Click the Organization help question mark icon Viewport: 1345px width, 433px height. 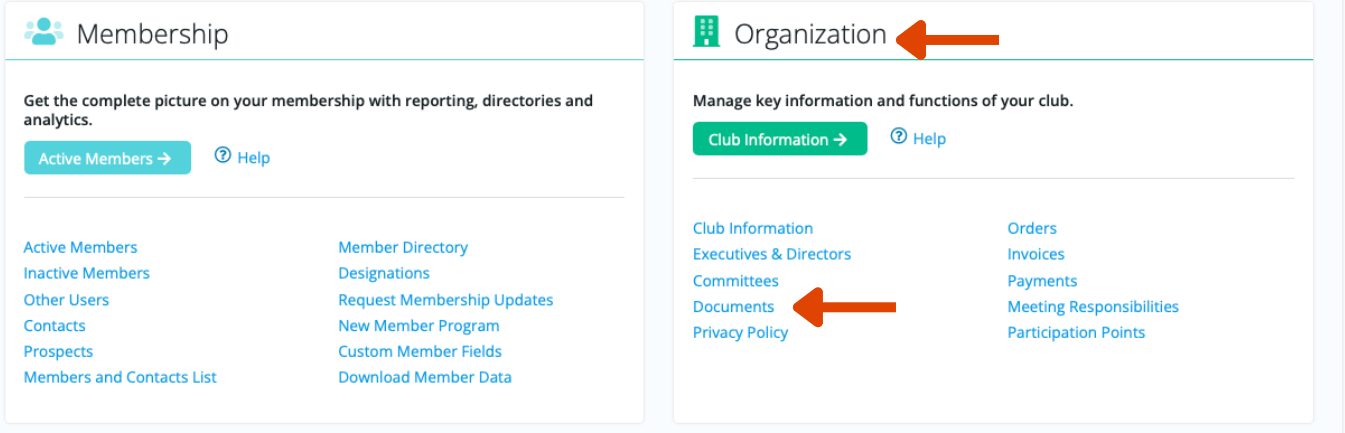(x=899, y=137)
